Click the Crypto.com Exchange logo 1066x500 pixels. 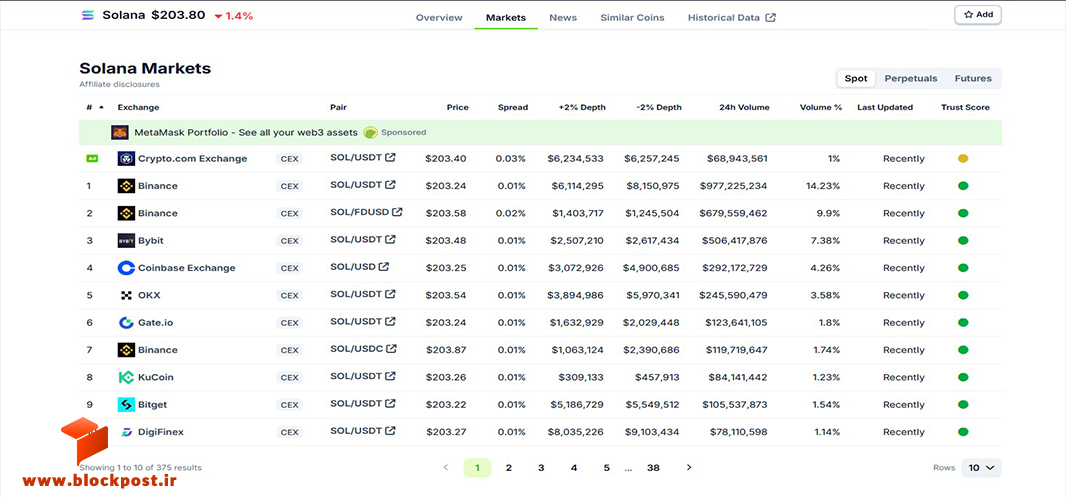(x=126, y=159)
